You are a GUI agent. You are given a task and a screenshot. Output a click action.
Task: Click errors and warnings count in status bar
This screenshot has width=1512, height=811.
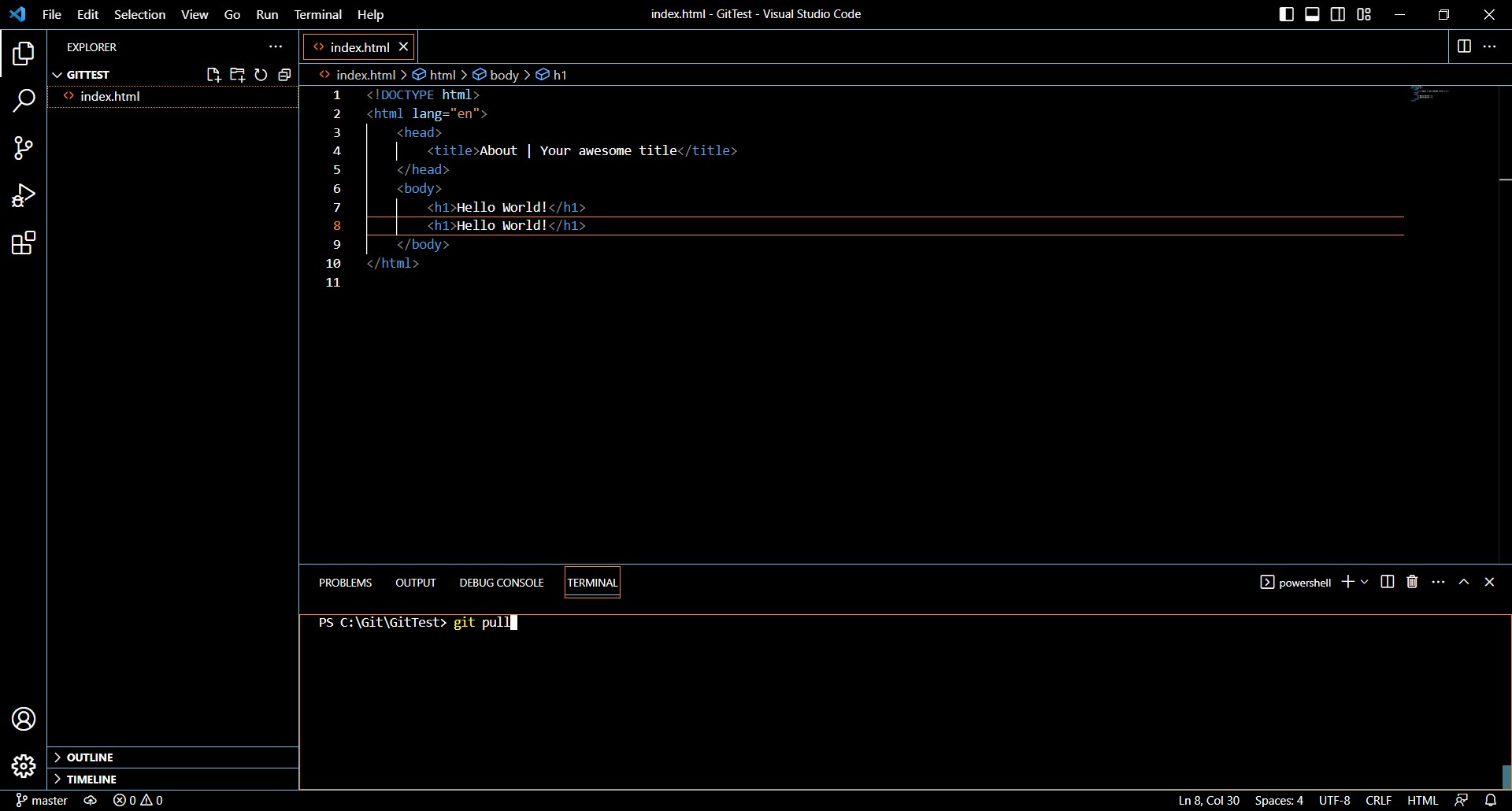(138, 800)
